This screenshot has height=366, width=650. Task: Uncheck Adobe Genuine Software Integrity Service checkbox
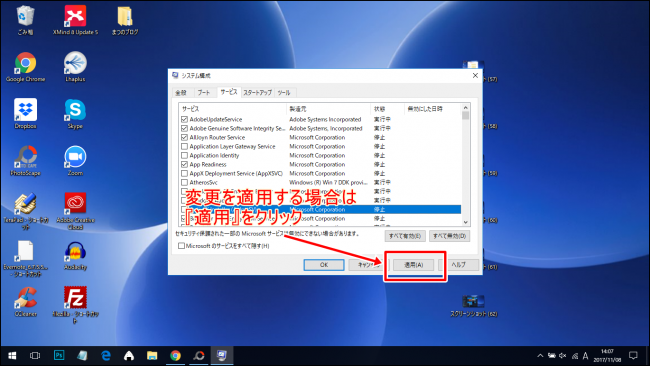(184, 128)
